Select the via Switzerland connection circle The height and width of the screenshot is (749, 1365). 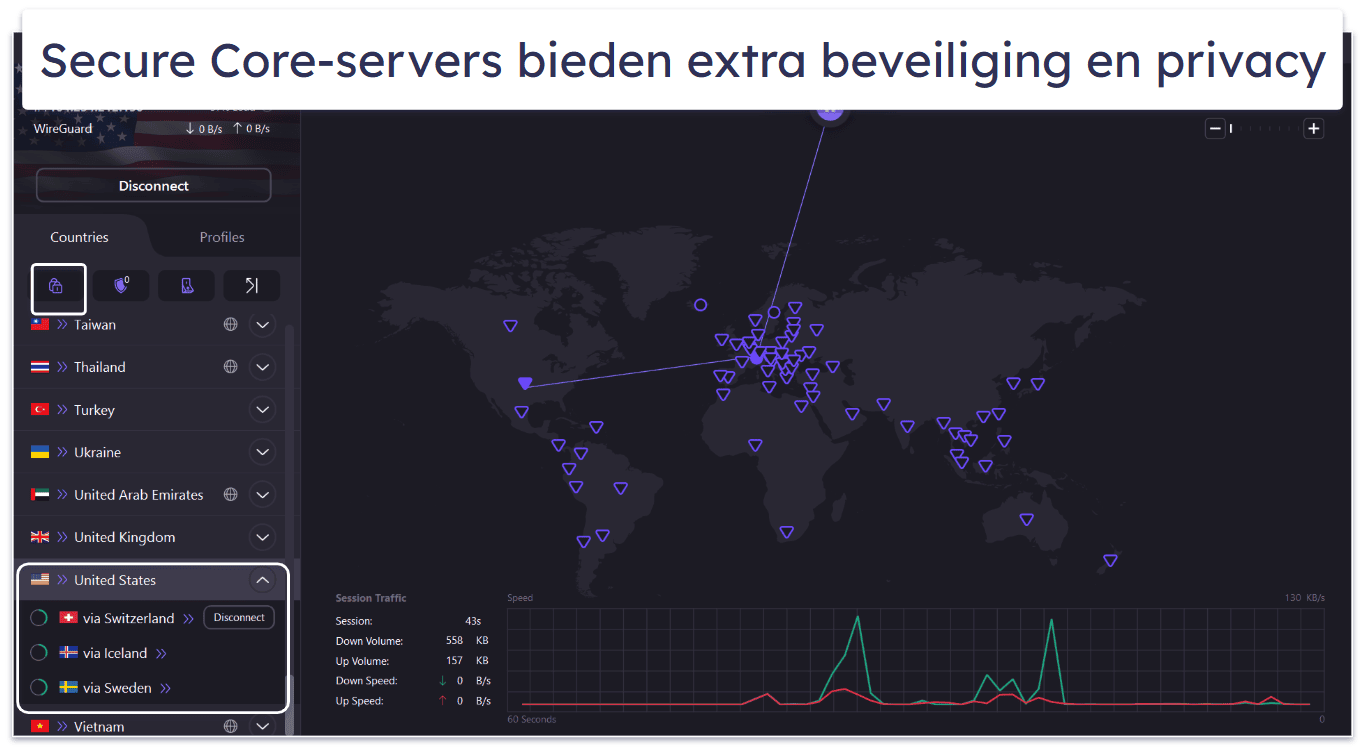(39, 618)
